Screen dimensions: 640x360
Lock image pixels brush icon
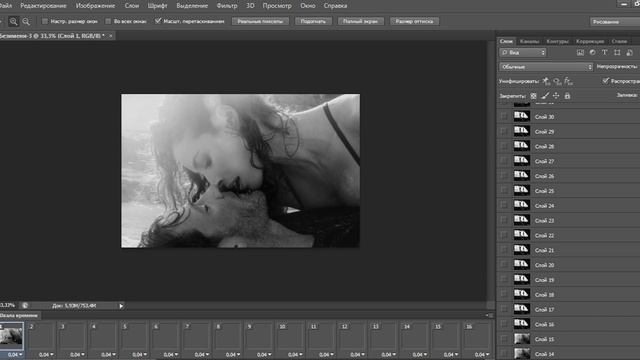(545, 96)
